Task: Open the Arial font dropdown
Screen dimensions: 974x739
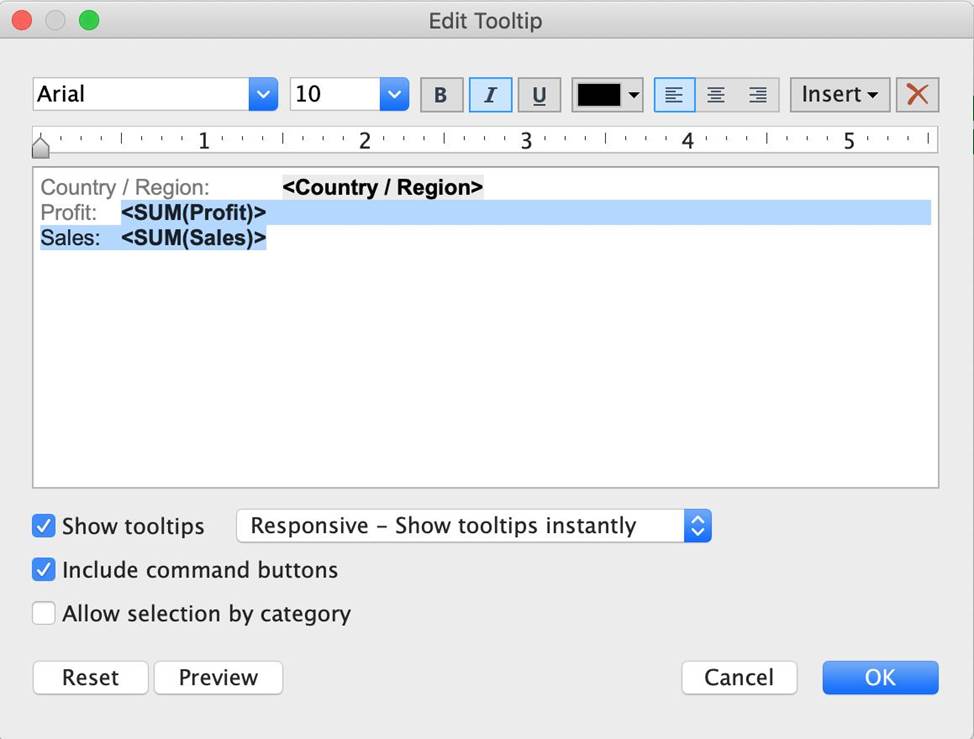Action: point(263,95)
